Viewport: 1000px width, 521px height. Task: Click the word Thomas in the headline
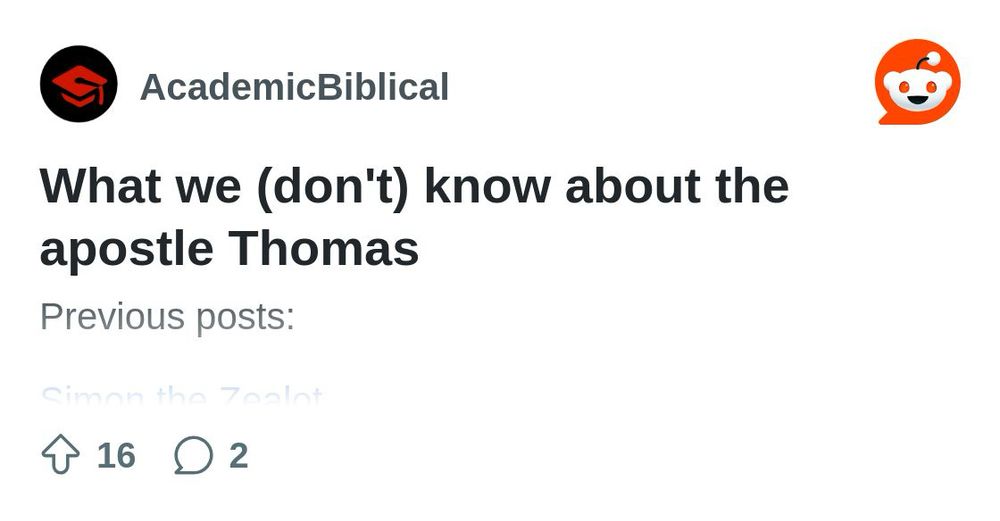323,247
